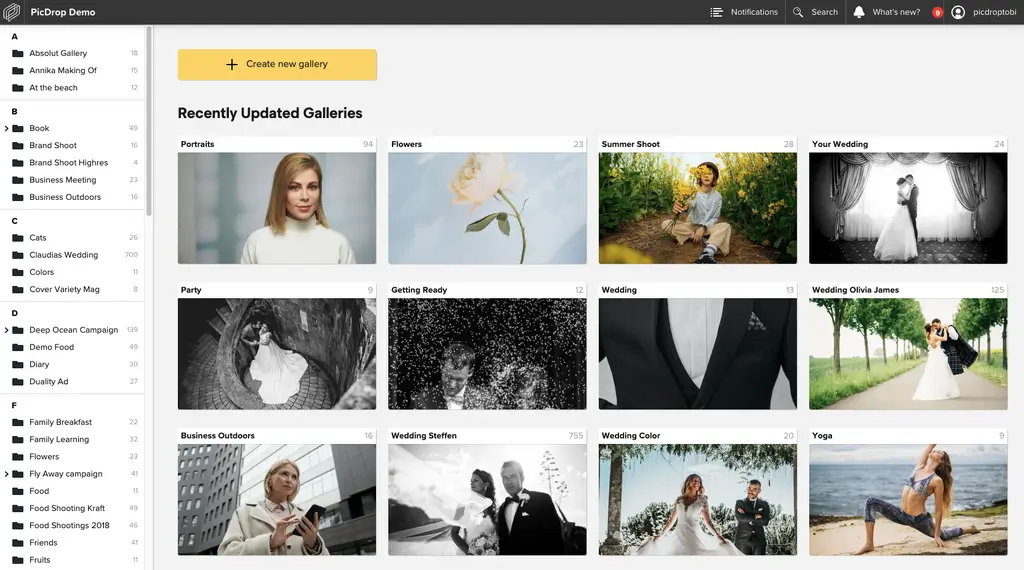The height and width of the screenshot is (570, 1024).
Task: Click the Claudias Wedding folder icon
Action: [x=18, y=255]
